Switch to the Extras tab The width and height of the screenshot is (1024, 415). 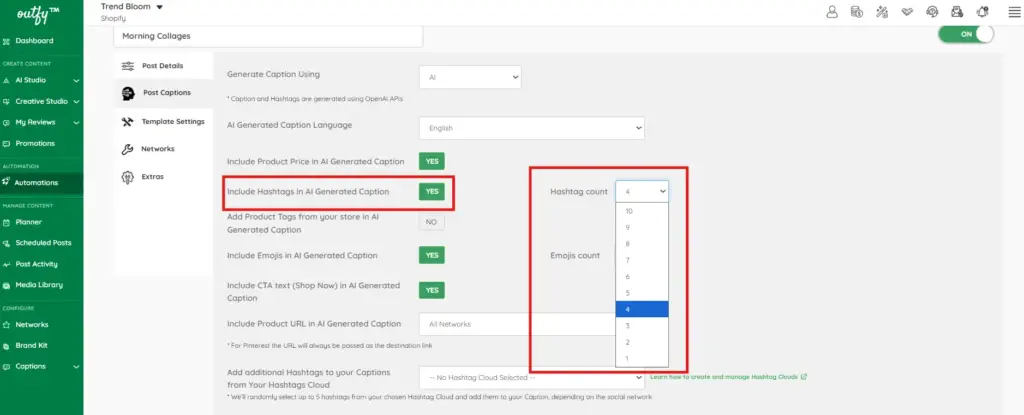point(163,177)
